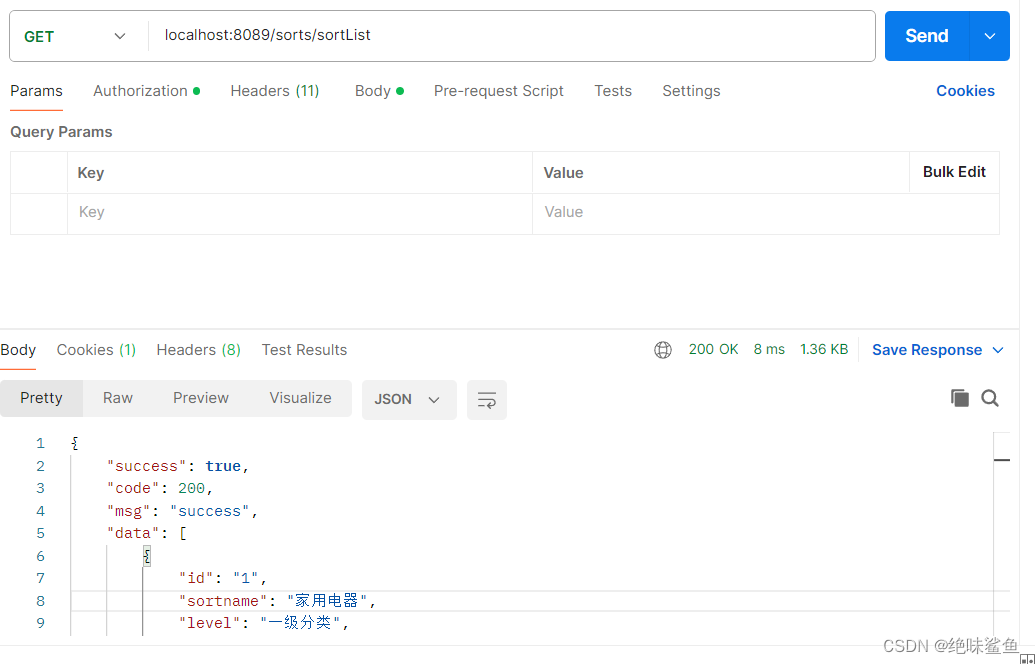Image resolution: width=1035 pixels, height=664 pixels.
Task: Switch to the Headers (11) request tab
Action: (275, 91)
